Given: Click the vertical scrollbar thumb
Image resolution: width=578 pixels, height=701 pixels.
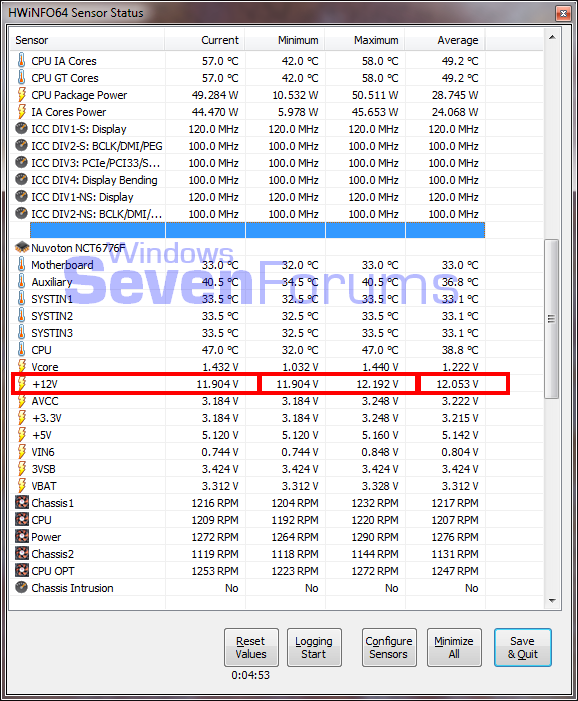Looking at the screenshot, I should point(552,319).
